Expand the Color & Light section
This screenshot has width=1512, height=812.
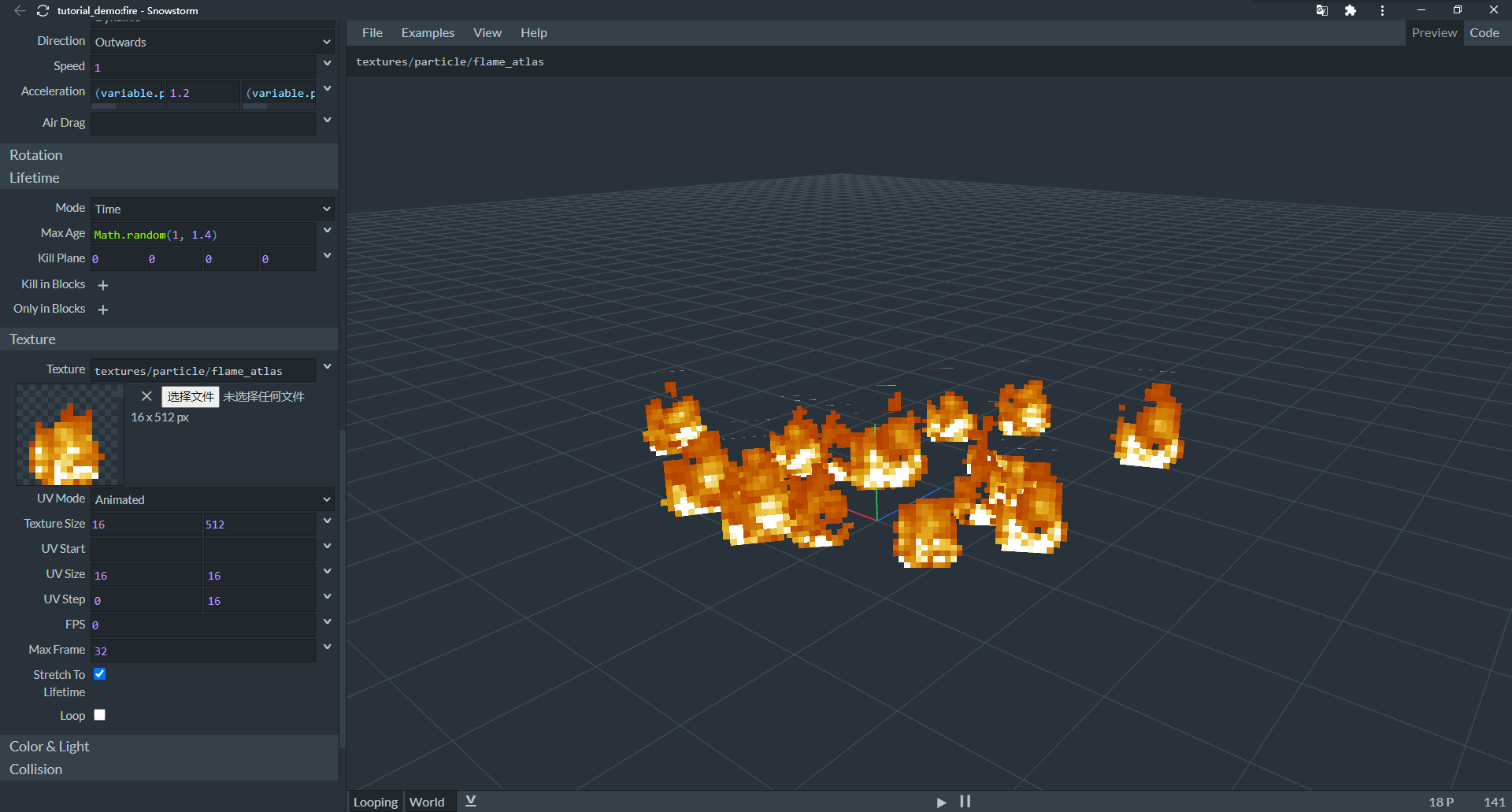[169, 747]
